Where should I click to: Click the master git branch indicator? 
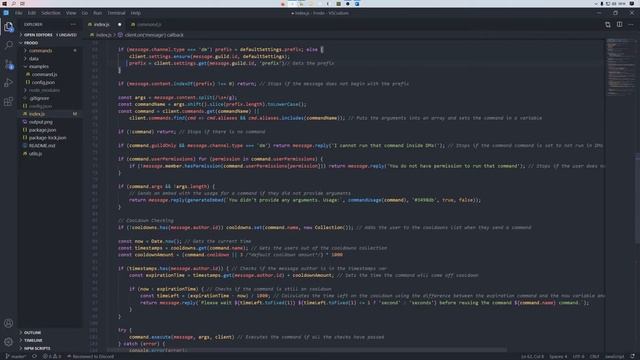[x=16, y=356]
